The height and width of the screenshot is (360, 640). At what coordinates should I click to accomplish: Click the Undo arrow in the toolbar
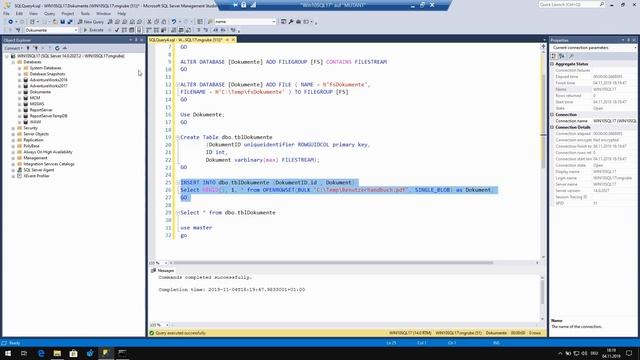(174, 22)
